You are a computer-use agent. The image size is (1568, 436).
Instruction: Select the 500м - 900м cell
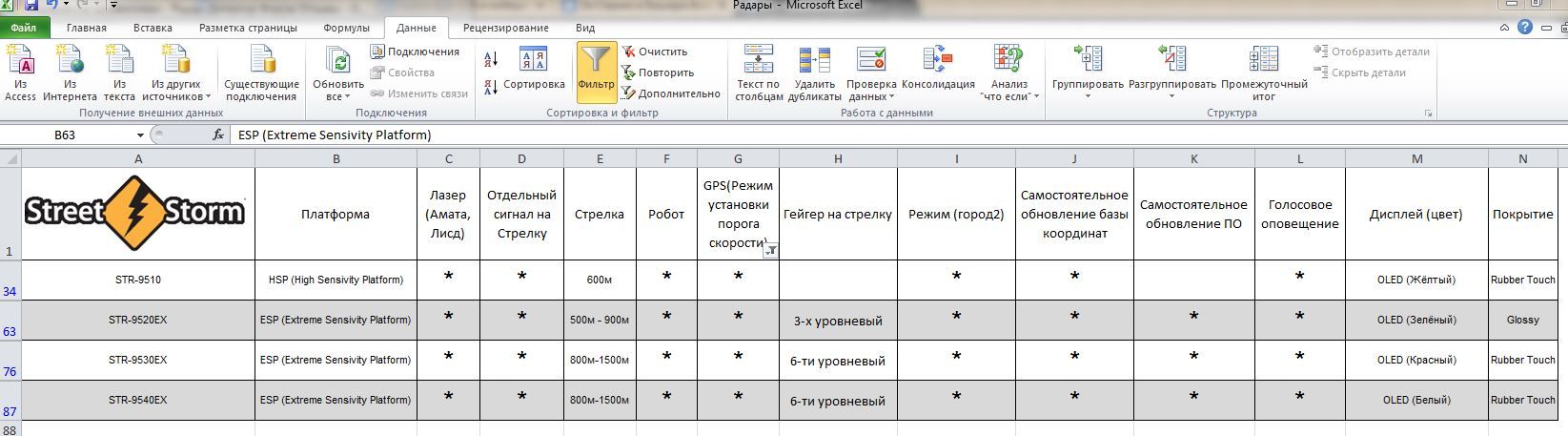coord(600,320)
